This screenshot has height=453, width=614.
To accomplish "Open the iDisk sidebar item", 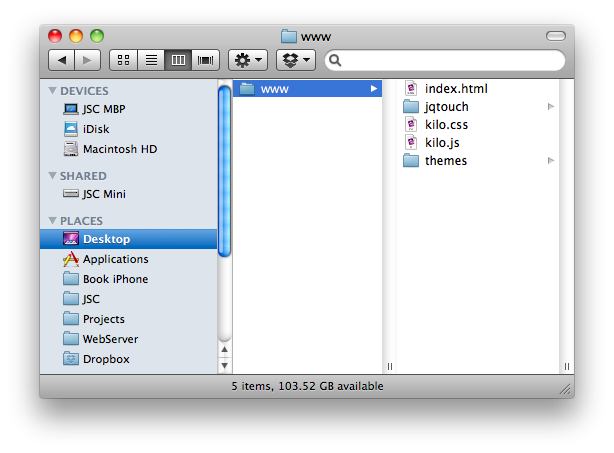I will (97, 129).
